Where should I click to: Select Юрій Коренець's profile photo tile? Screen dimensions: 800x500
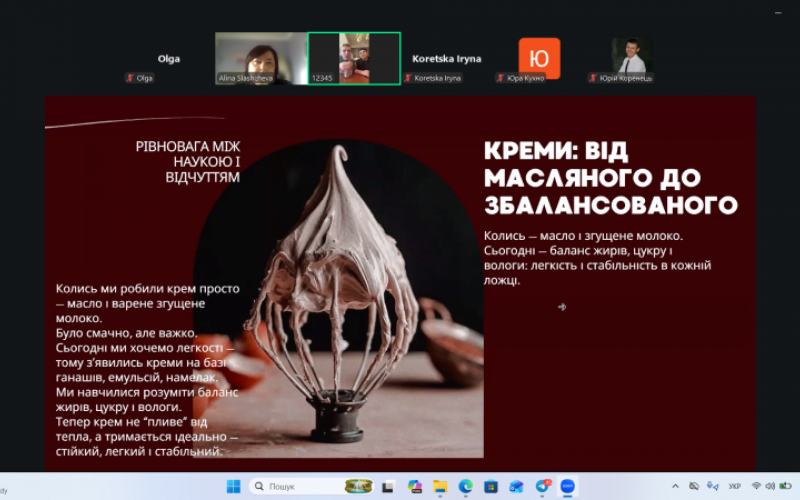(x=631, y=58)
